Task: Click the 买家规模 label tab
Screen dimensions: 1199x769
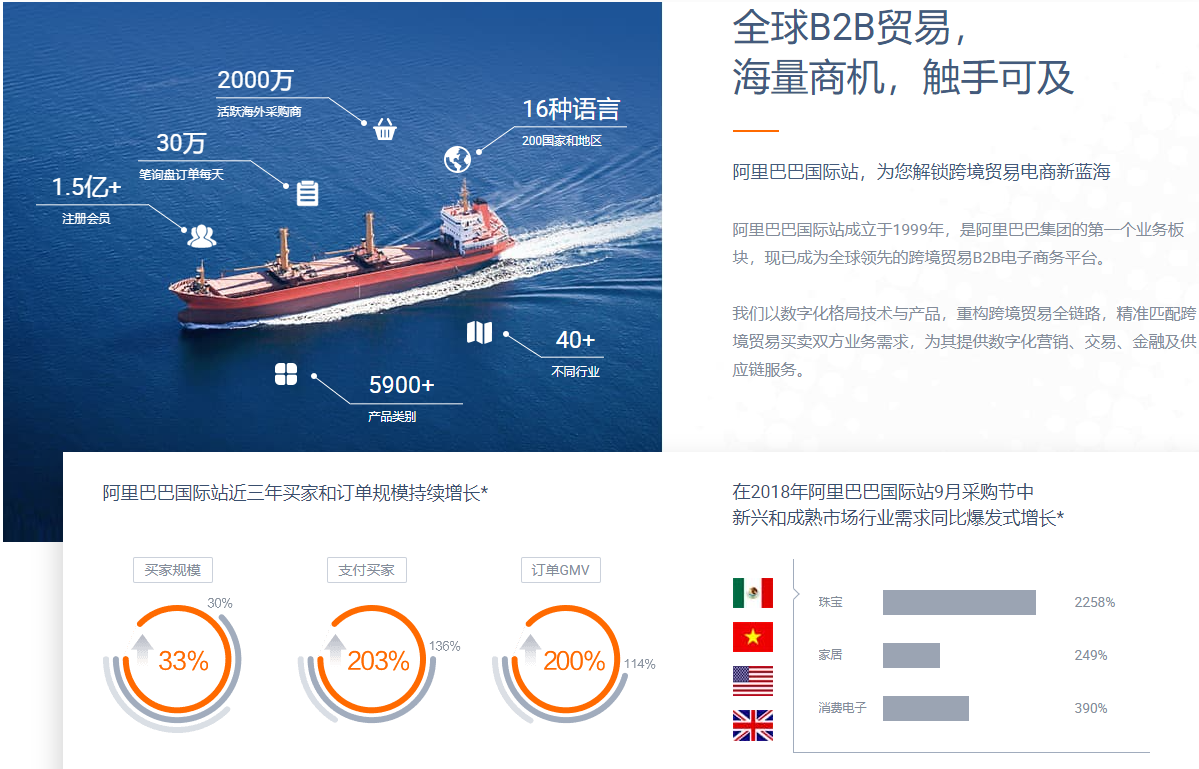Action: coord(173,570)
